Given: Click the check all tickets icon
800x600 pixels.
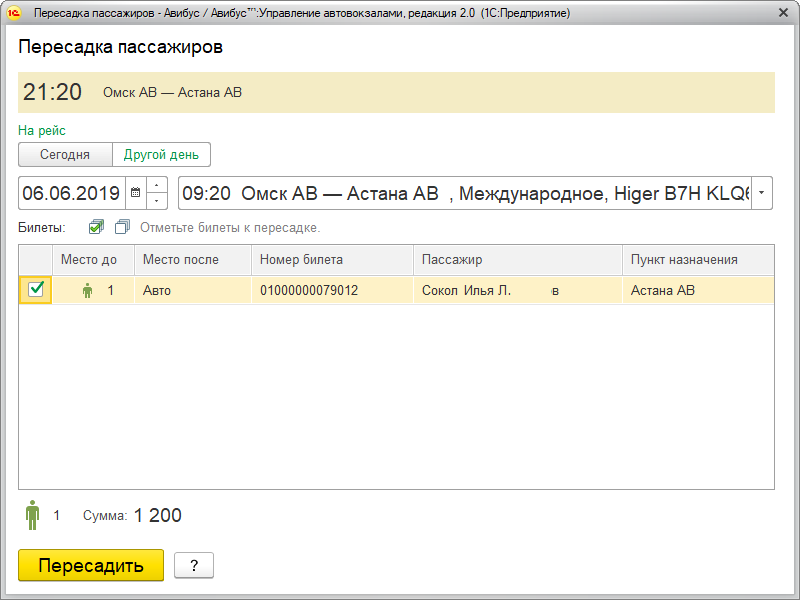Looking at the screenshot, I should pyautogui.click(x=96, y=227).
